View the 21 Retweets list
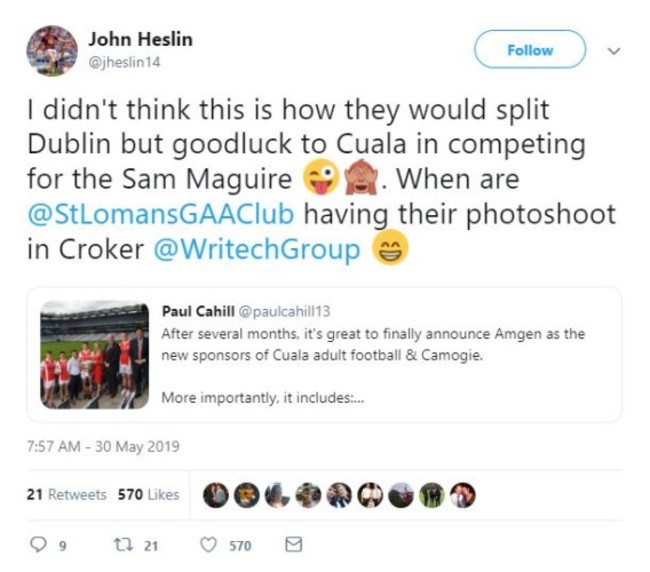Screen dimensions: 650x572 [66, 494]
